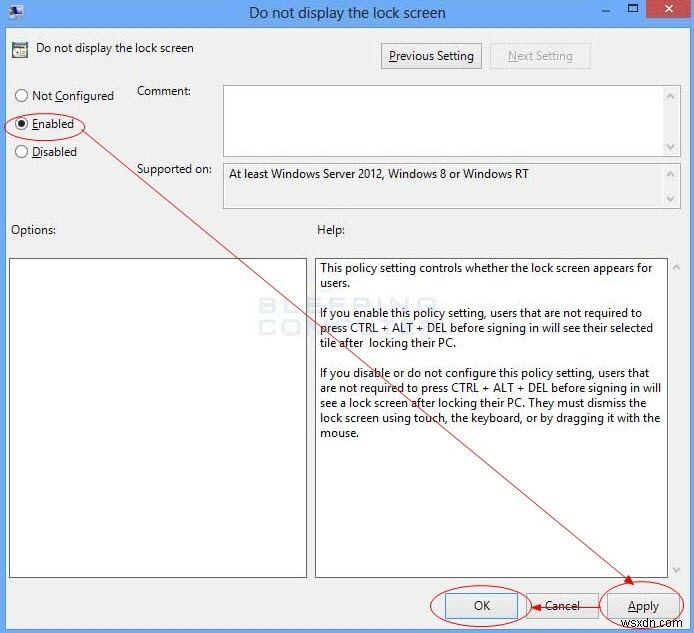
Task: Click the 'At least Windows Server 2012' text
Action: coord(379,174)
